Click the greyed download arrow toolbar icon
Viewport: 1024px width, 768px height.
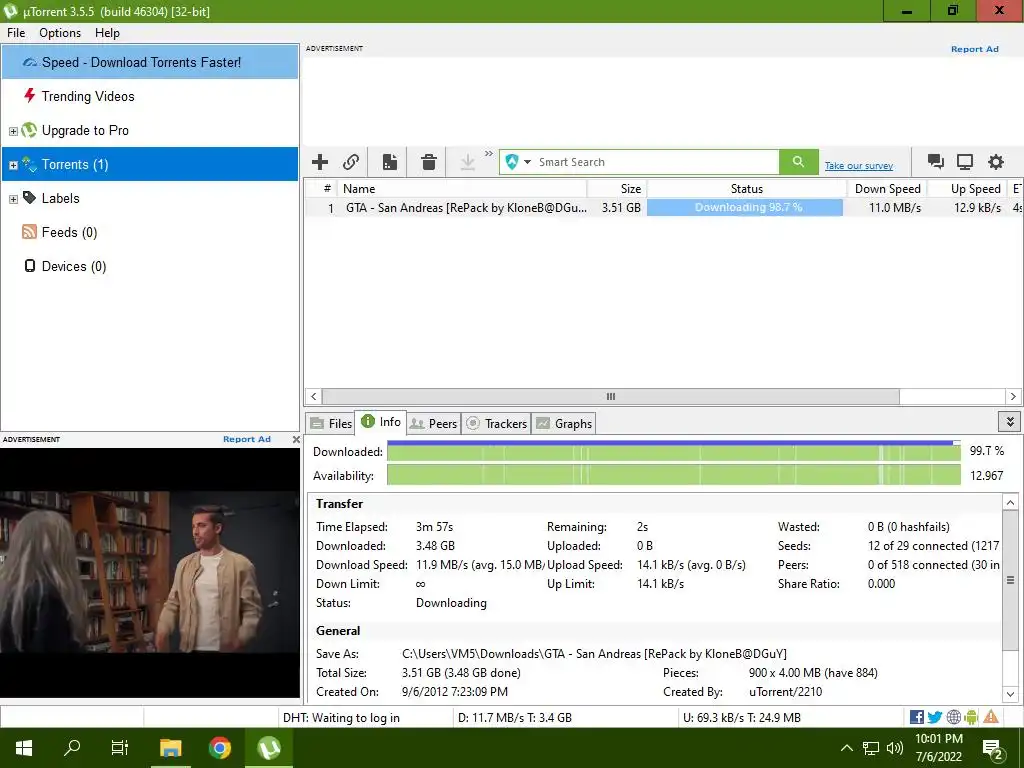(468, 162)
